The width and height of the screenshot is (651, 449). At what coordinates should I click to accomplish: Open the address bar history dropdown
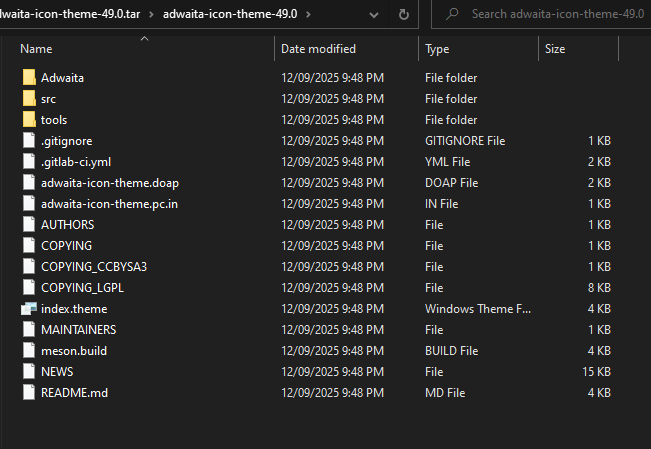click(374, 15)
